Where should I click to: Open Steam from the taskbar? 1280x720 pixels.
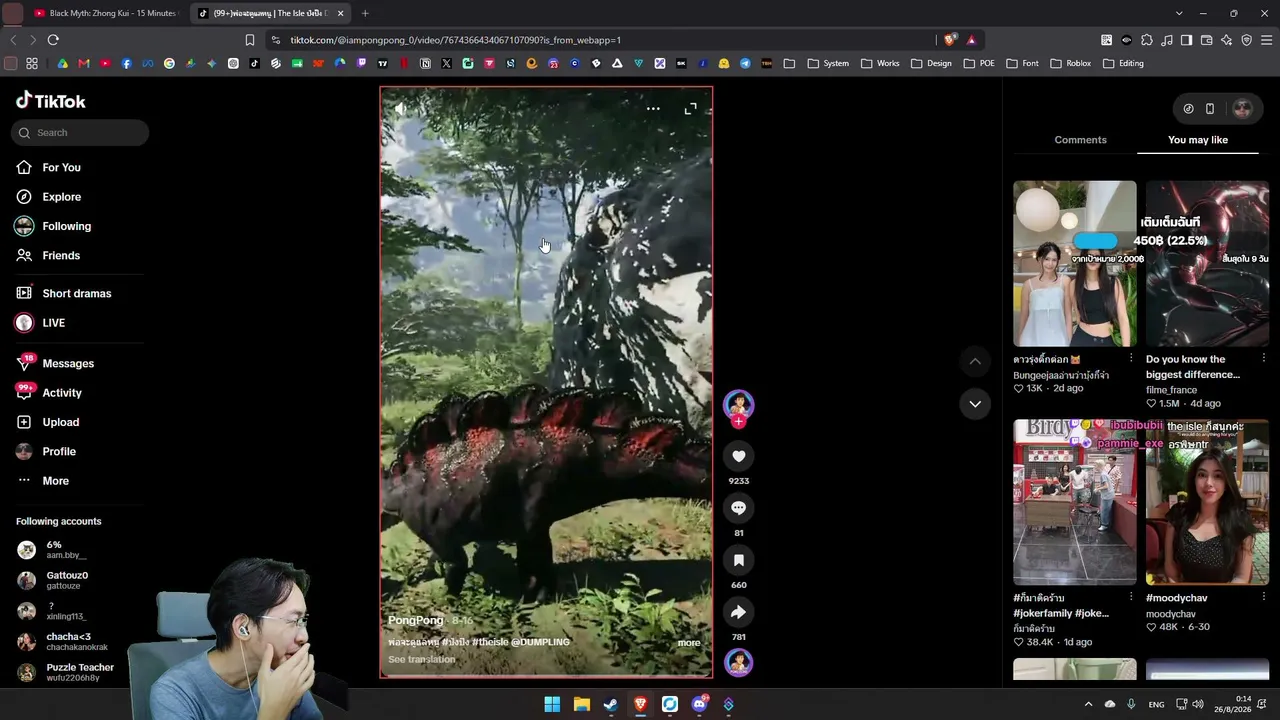611,704
